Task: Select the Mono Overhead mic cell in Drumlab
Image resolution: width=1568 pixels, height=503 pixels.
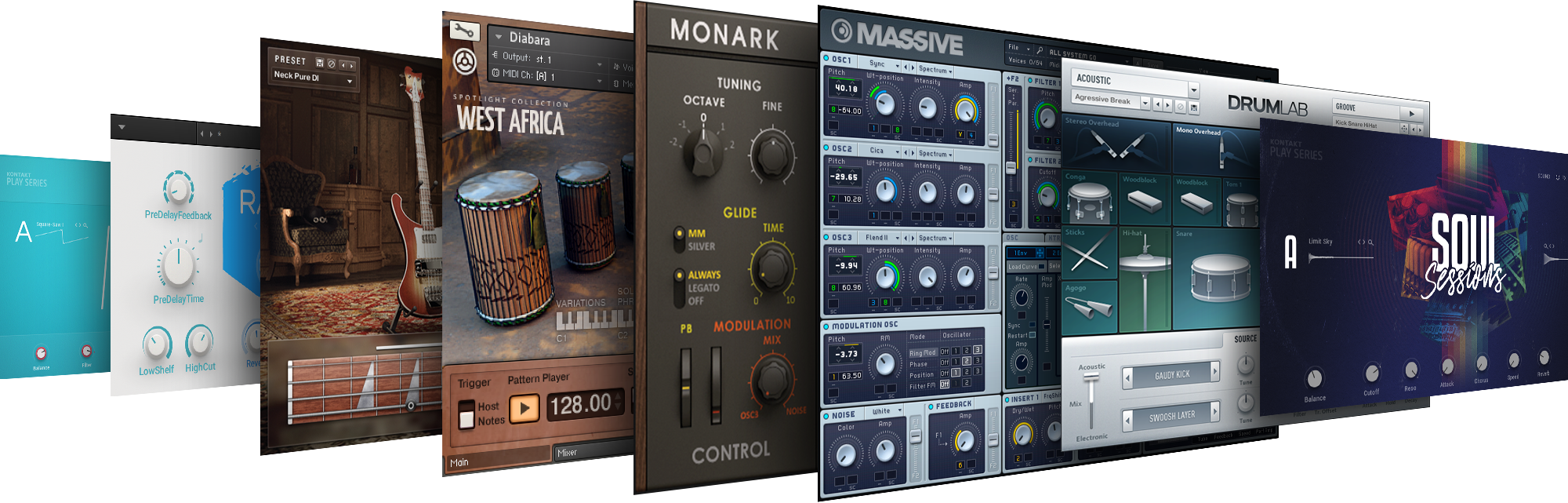Action: (x=1218, y=148)
